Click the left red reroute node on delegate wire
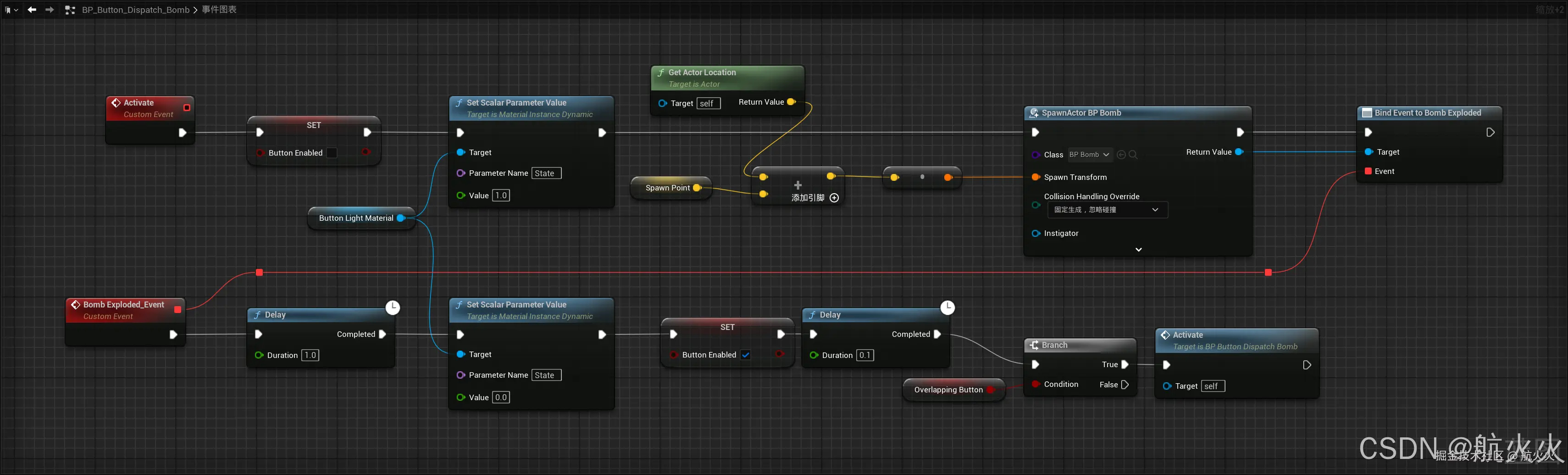The width and height of the screenshot is (1568, 475). pos(259,273)
